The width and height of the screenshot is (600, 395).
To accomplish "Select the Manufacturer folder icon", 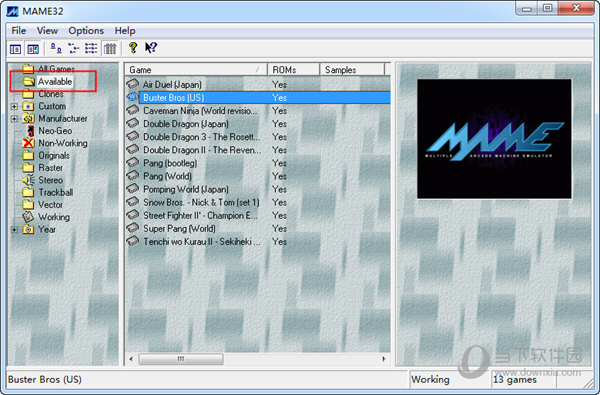I will (x=28, y=119).
